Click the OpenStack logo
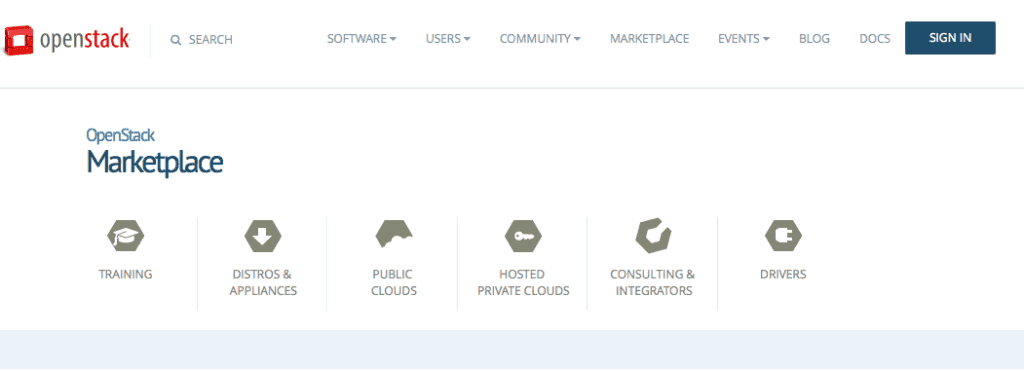 (x=67, y=40)
